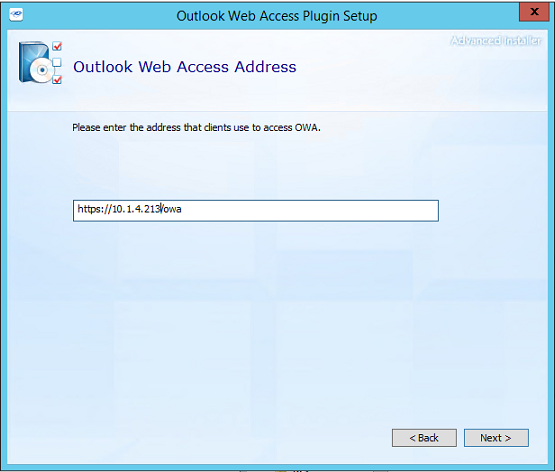Go back with the Back button
The width and height of the screenshot is (555, 472).
pyautogui.click(x=424, y=438)
